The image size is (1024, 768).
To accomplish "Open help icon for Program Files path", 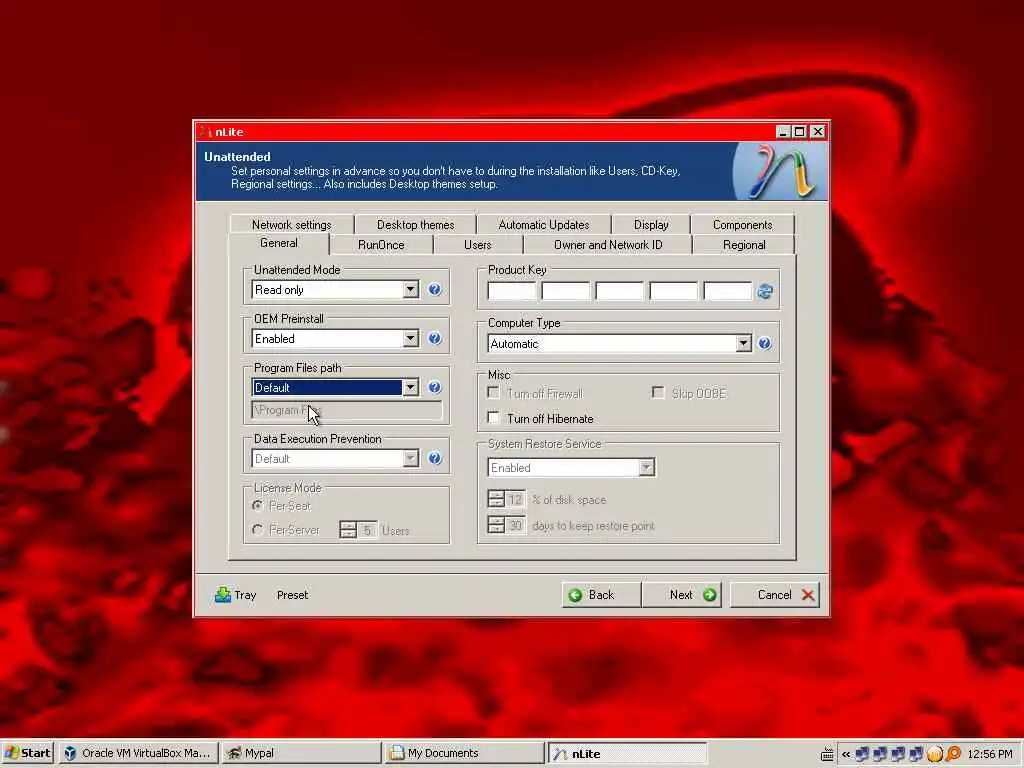I will pyautogui.click(x=434, y=387).
